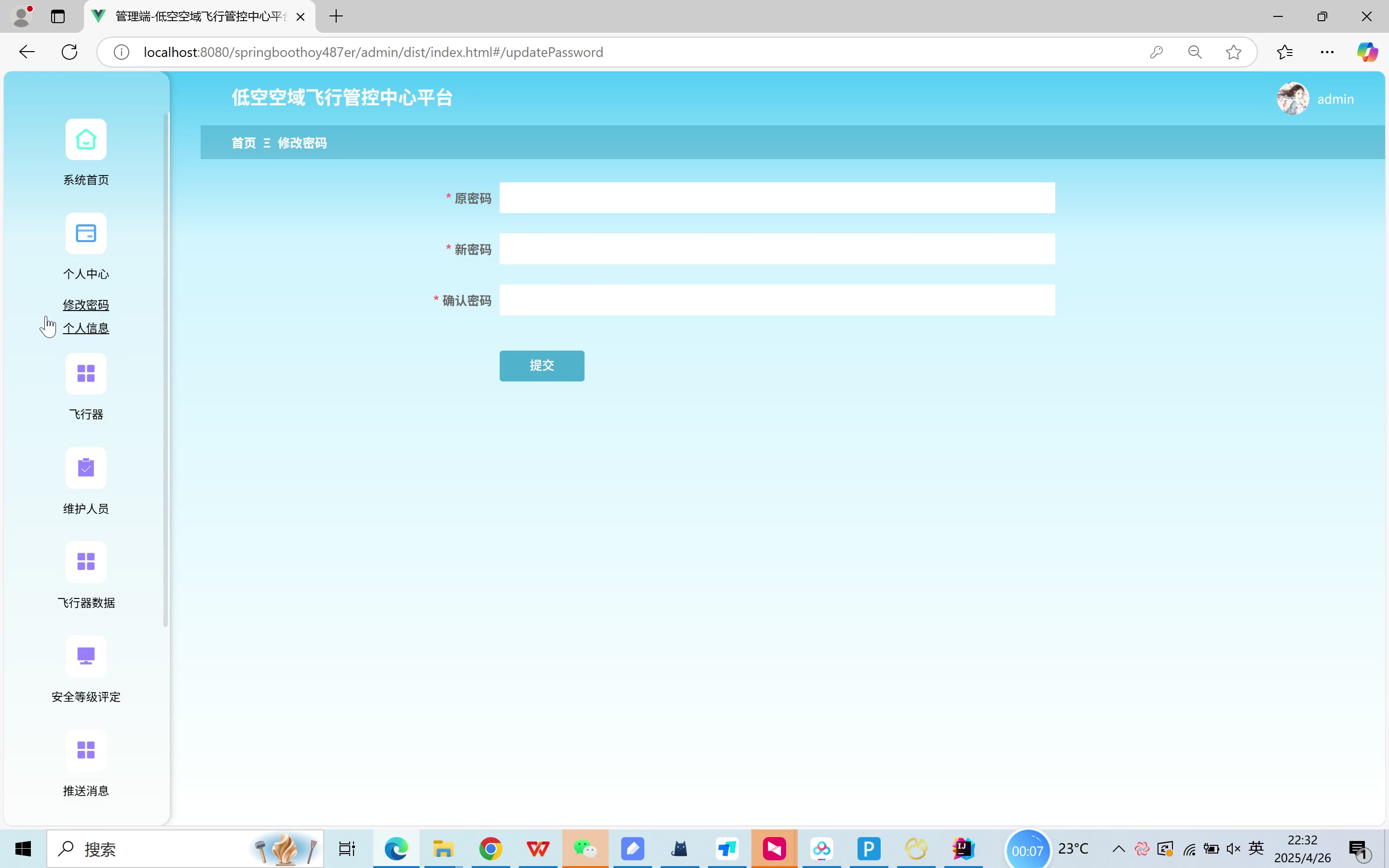Open 修改密码 submenu link
Viewport: 1389px width, 868px height.
click(x=85, y=305)
